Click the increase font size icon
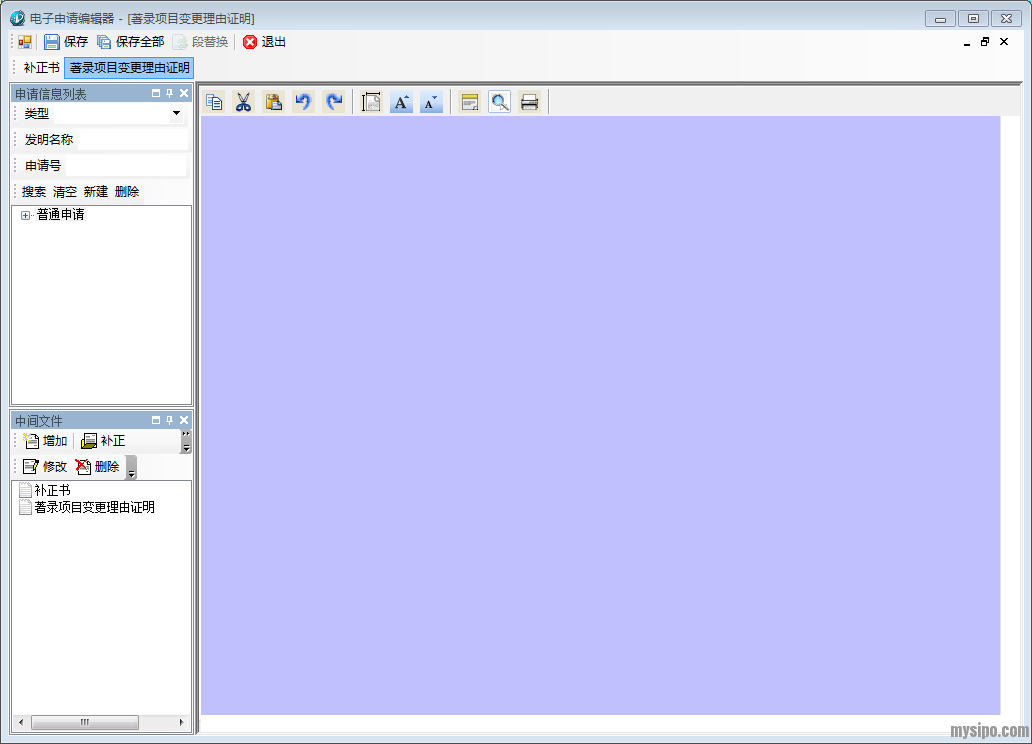This screenshot has width=1032, height=744. coord(401,102)
